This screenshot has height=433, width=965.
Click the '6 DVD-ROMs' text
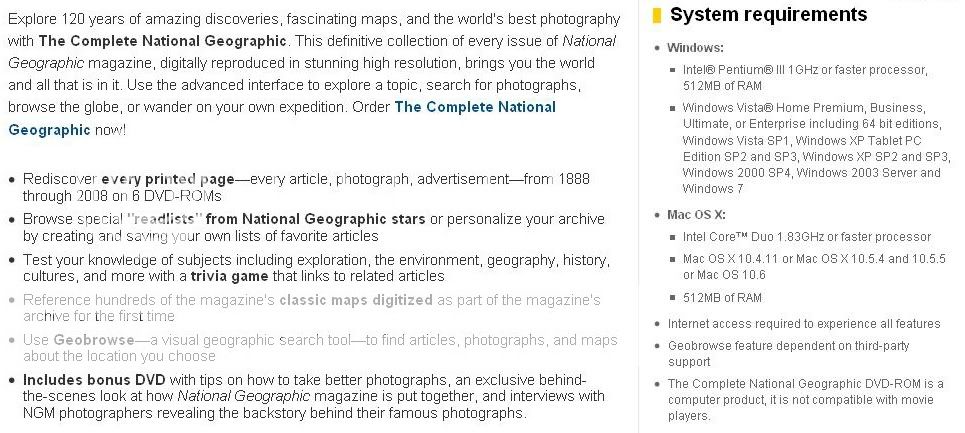pyautogui.click(x=176, y=196)
